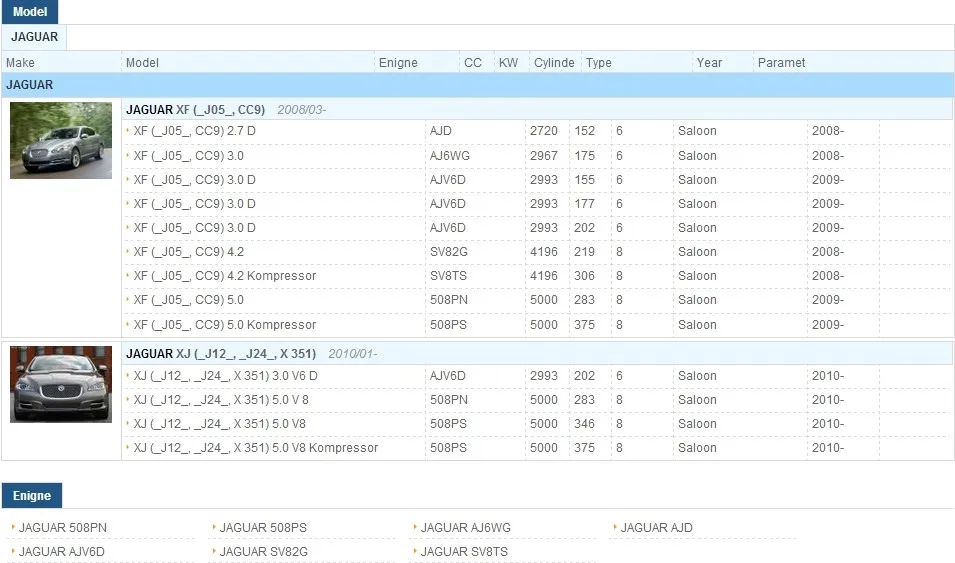This screenshot has height=563, width=955.
Task: Open the JAGUAR AJD engine link
Action: tap(656, 528)
